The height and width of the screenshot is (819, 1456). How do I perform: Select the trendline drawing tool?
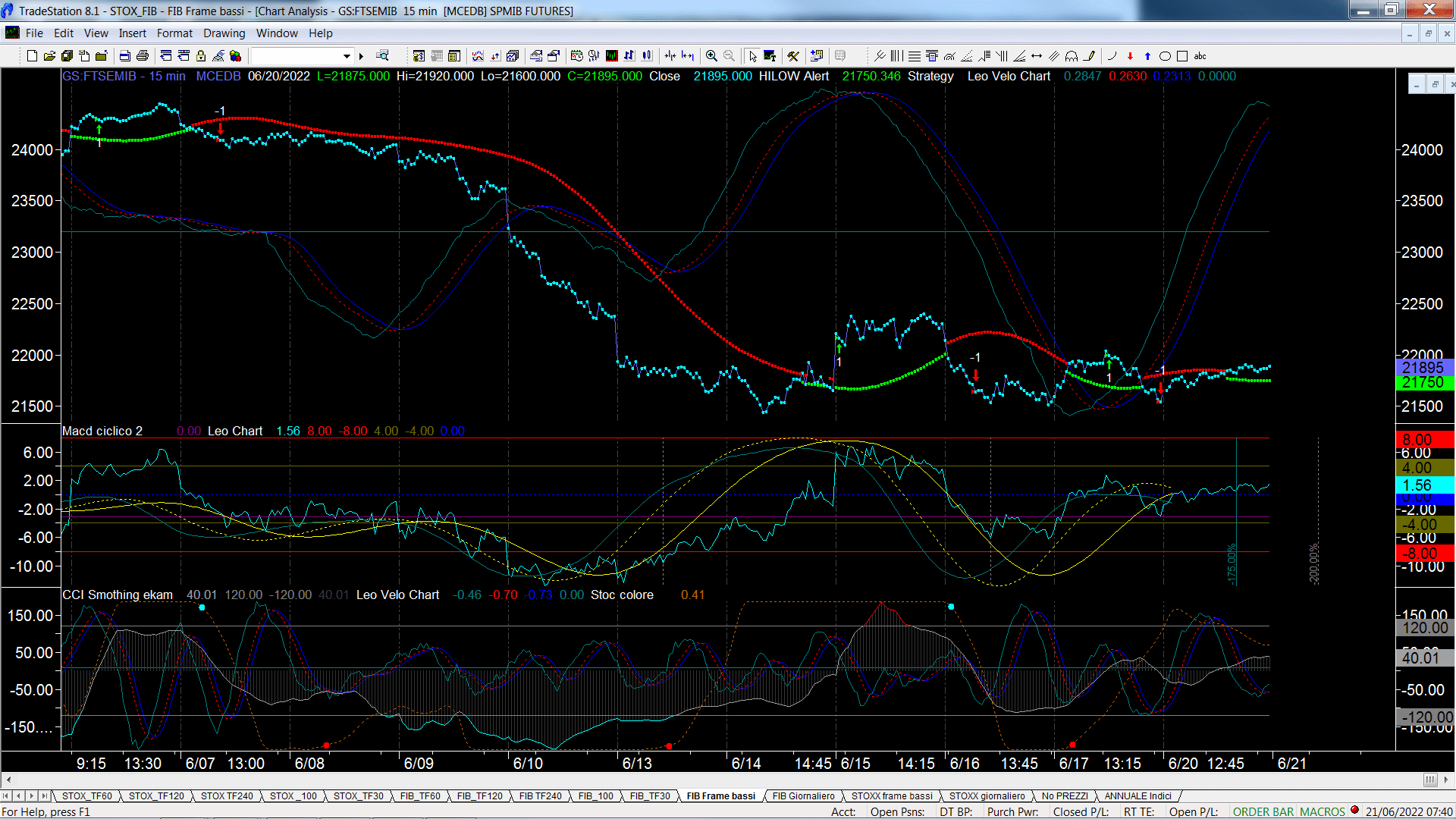pyautogui.click(x=880, y=56)
